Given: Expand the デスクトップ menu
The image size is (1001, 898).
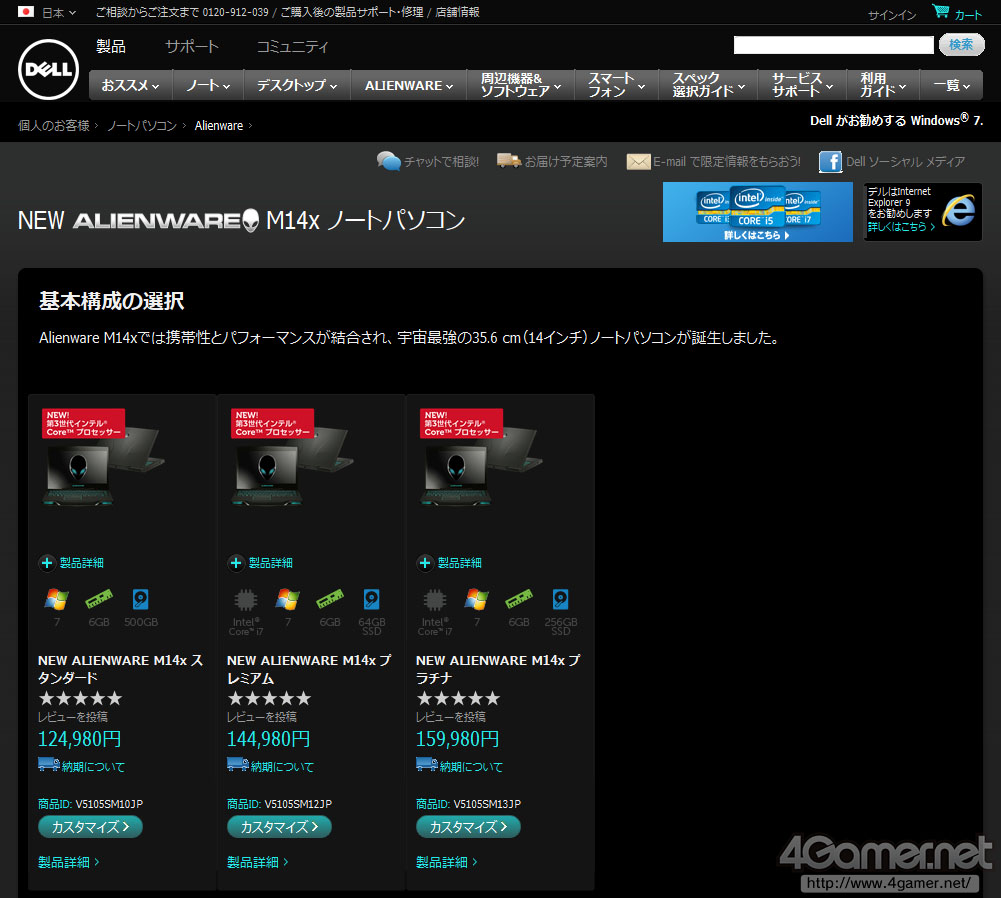Looking at the screenshot, I should point(297,85).
